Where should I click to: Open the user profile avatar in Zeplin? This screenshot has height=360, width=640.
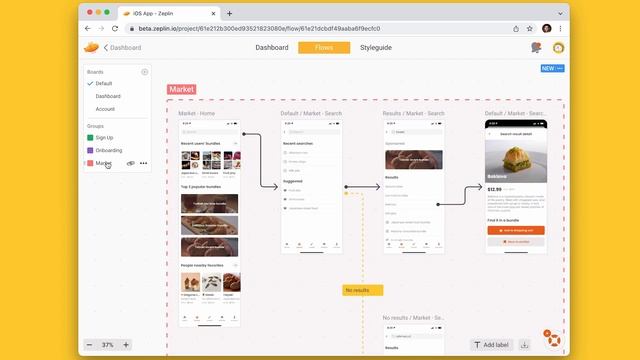tap(558, 48)
